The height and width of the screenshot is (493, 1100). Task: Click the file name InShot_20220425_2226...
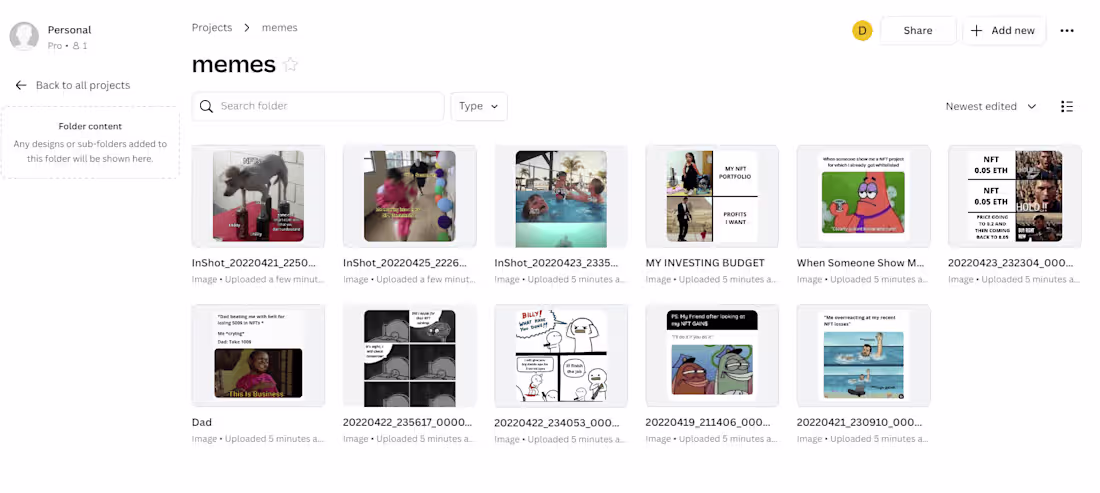point(405,264)
